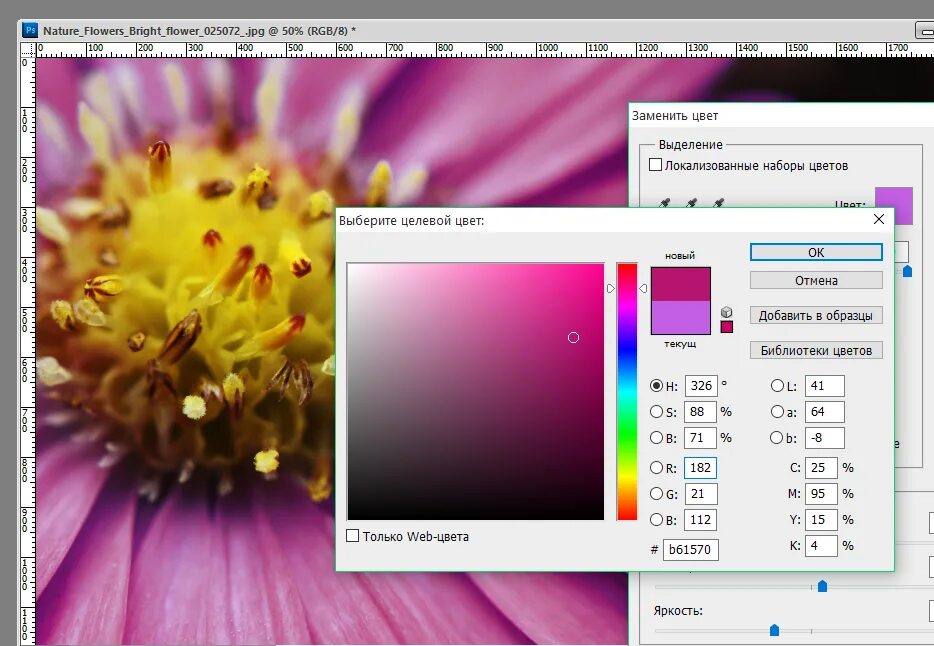
Task: Click the Выберите целевой цвет dialog title
Action: [x=412, y=220]
